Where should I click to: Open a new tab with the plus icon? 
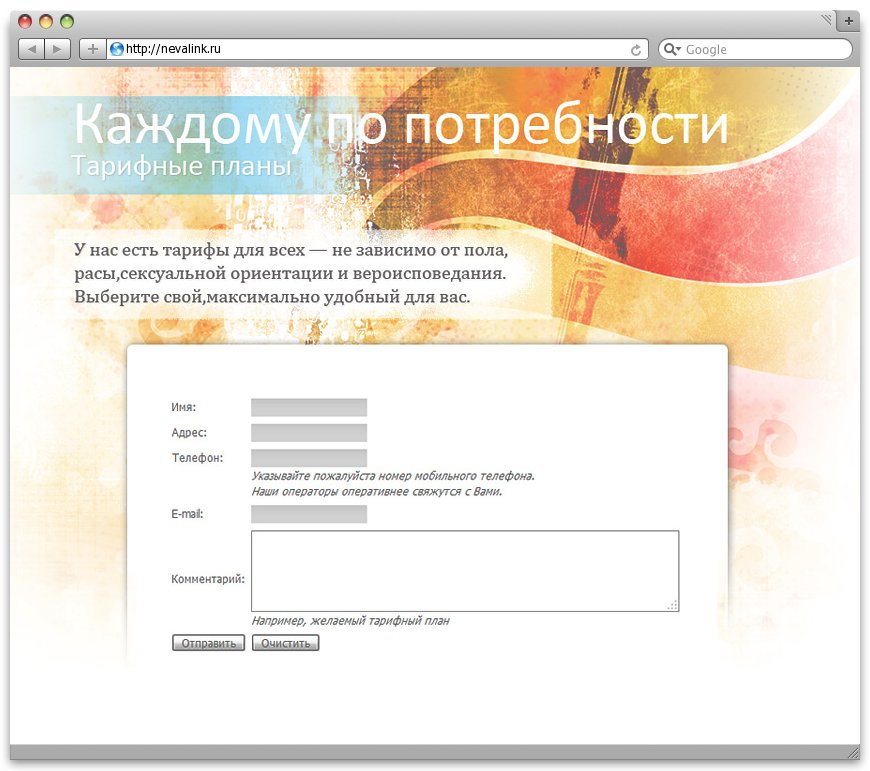[848, 19]
